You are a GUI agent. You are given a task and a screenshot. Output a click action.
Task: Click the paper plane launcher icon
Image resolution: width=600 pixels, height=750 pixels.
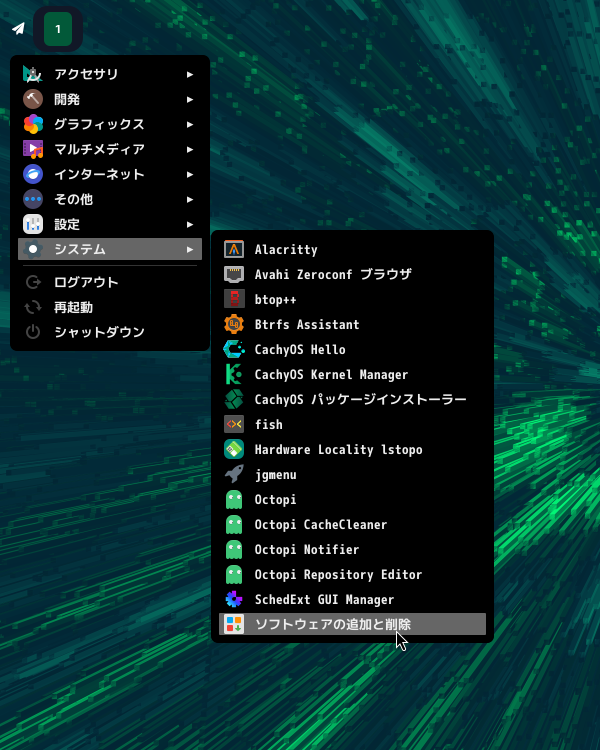(x=18, y=29)
